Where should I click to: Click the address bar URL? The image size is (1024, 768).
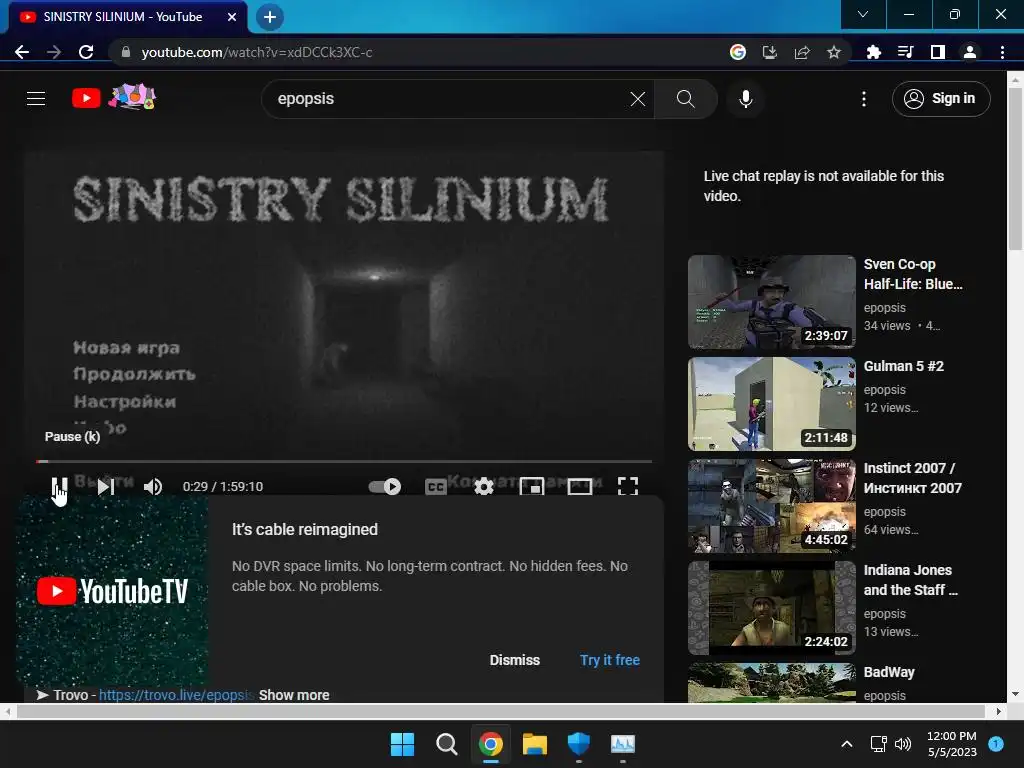[257, 52]
